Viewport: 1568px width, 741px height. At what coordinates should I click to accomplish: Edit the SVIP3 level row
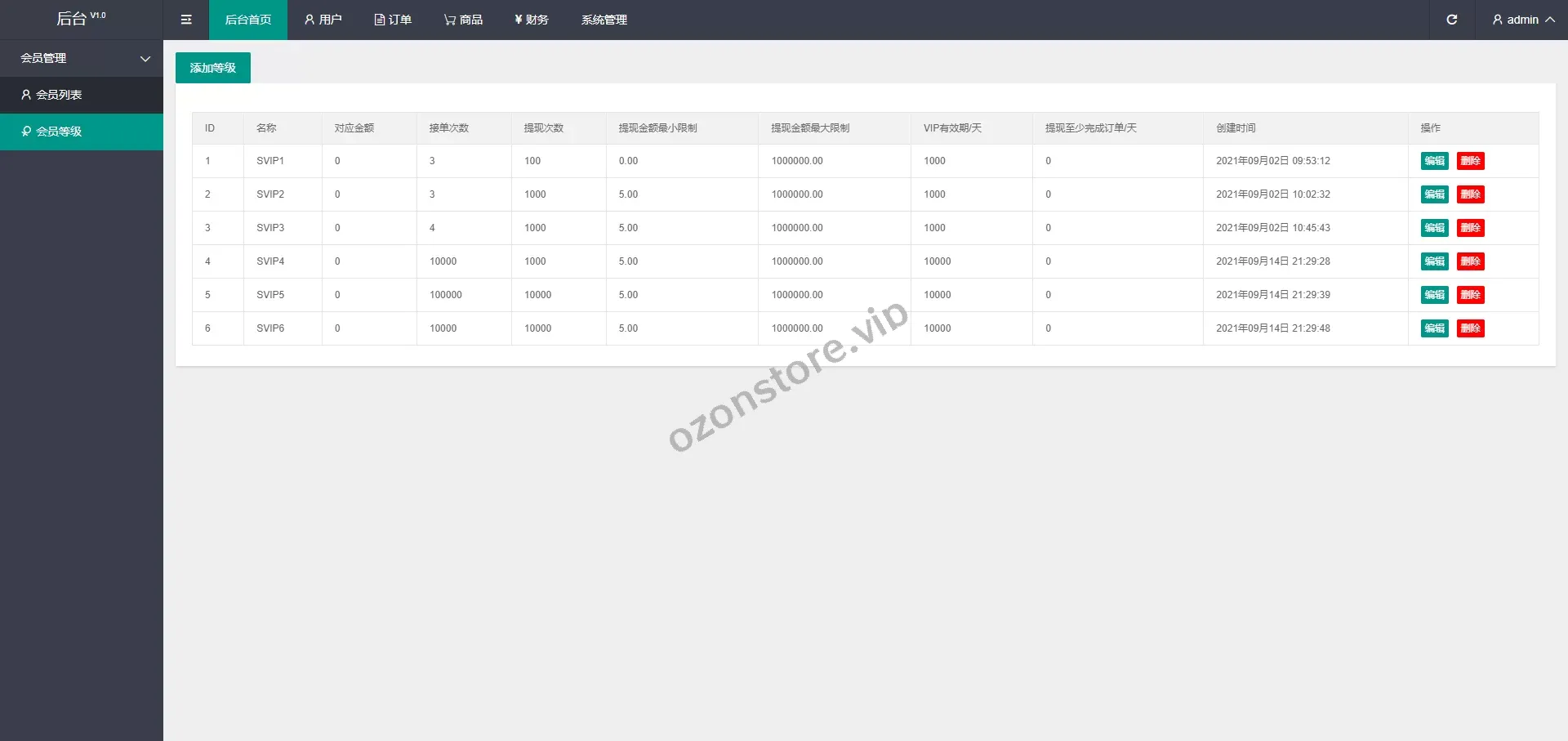click(1434, 228)
